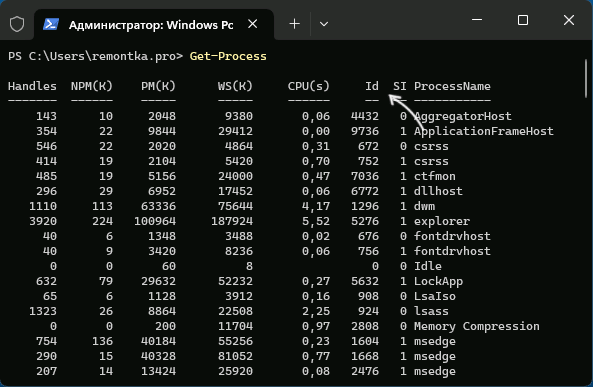The width and height of the screenshot is (593, 387).
Task: Click csrss in the row with Id 672
Action: [x=431, y=146]
